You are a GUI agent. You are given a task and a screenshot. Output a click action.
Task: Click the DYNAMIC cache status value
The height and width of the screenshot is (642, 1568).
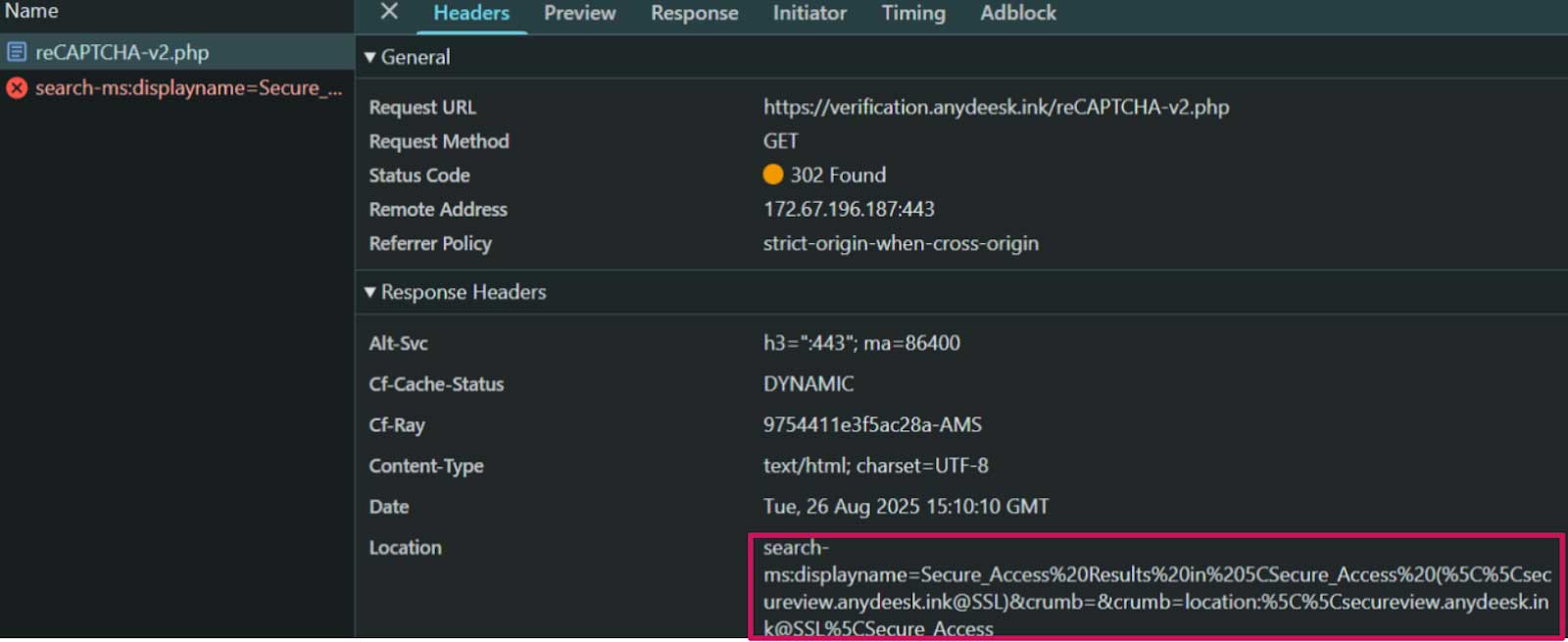pos(808,384)
